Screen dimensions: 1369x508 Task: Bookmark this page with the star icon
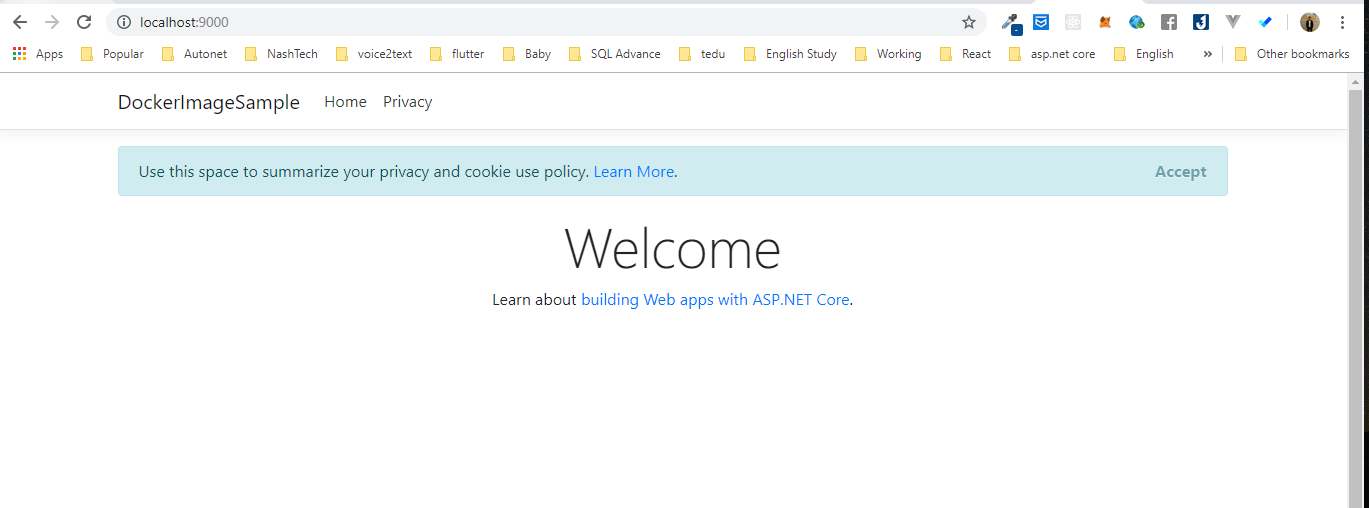coord(968,22)
